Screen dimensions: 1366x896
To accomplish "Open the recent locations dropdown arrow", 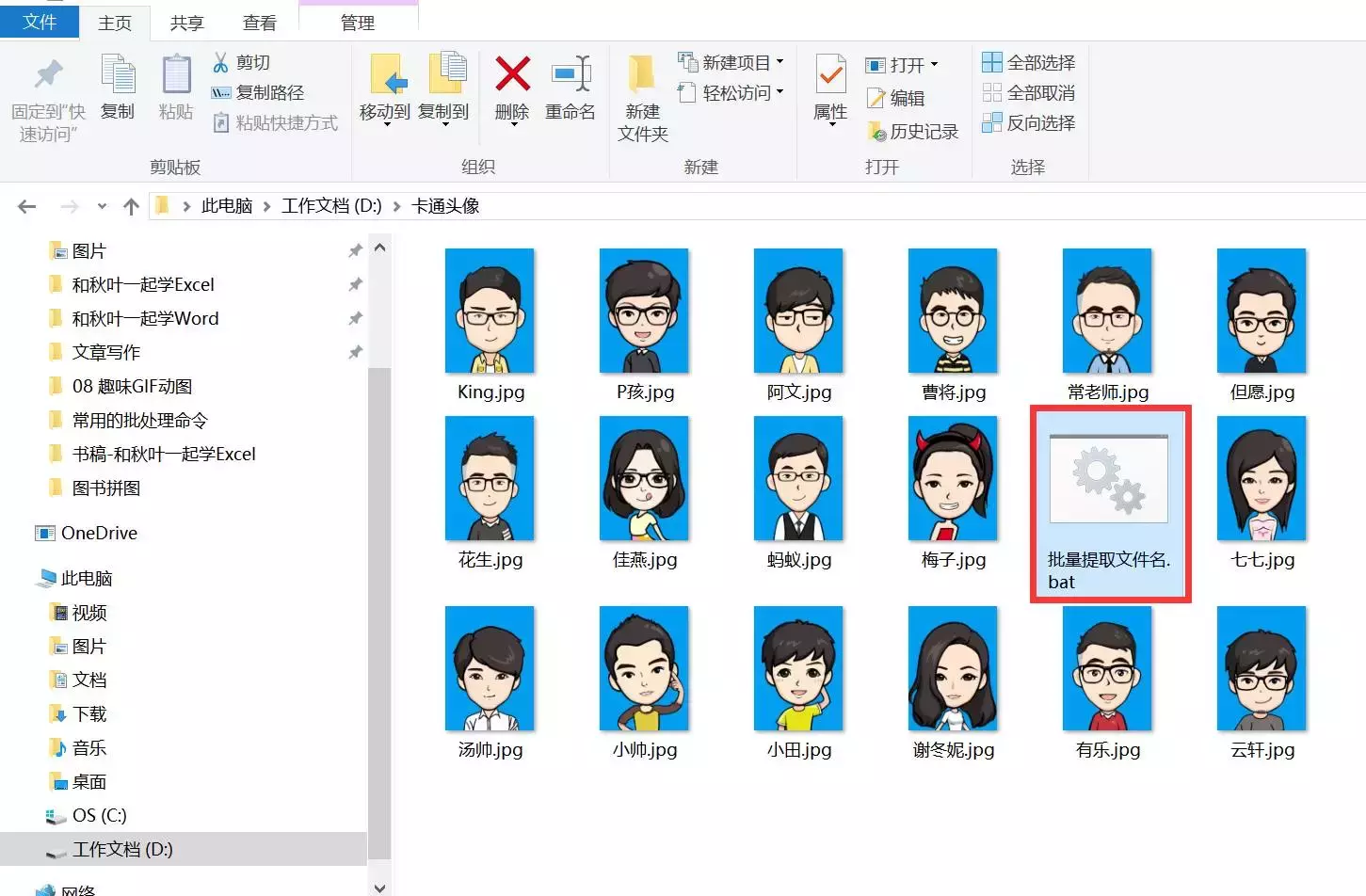I will (x=102, y=206).
